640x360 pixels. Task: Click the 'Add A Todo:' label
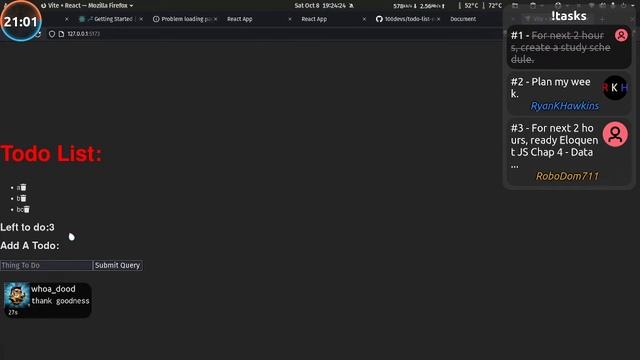(x=30, y=246)
